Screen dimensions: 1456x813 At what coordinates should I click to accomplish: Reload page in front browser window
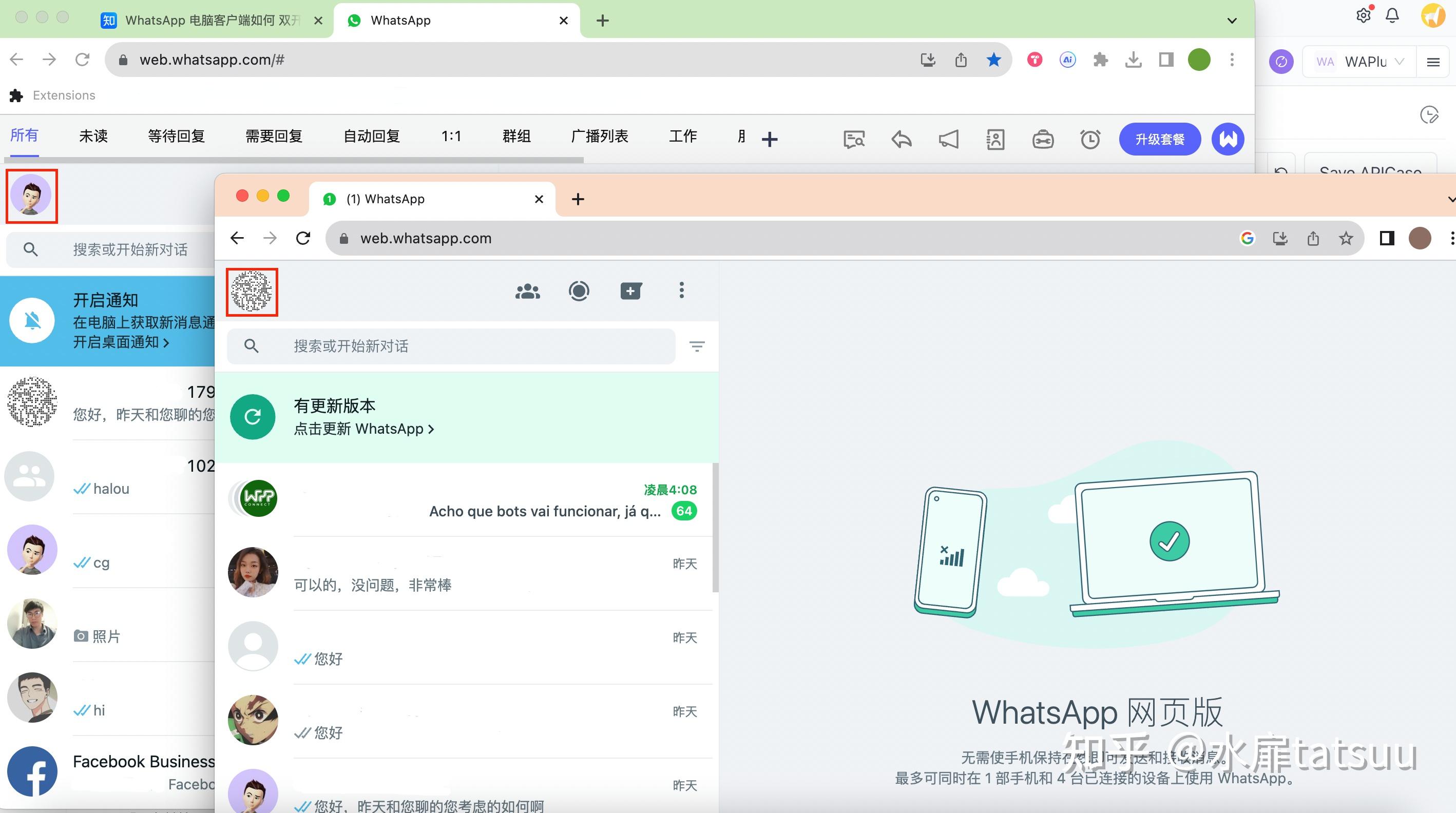(303, 239)
